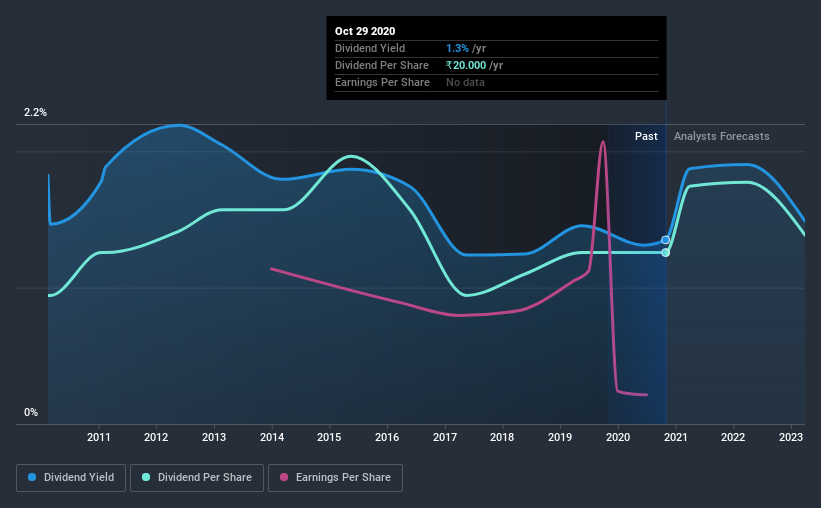Click the 2015 x-axis label
The width and height of the screenshot is (821, 508).
[x=329, y=437]
